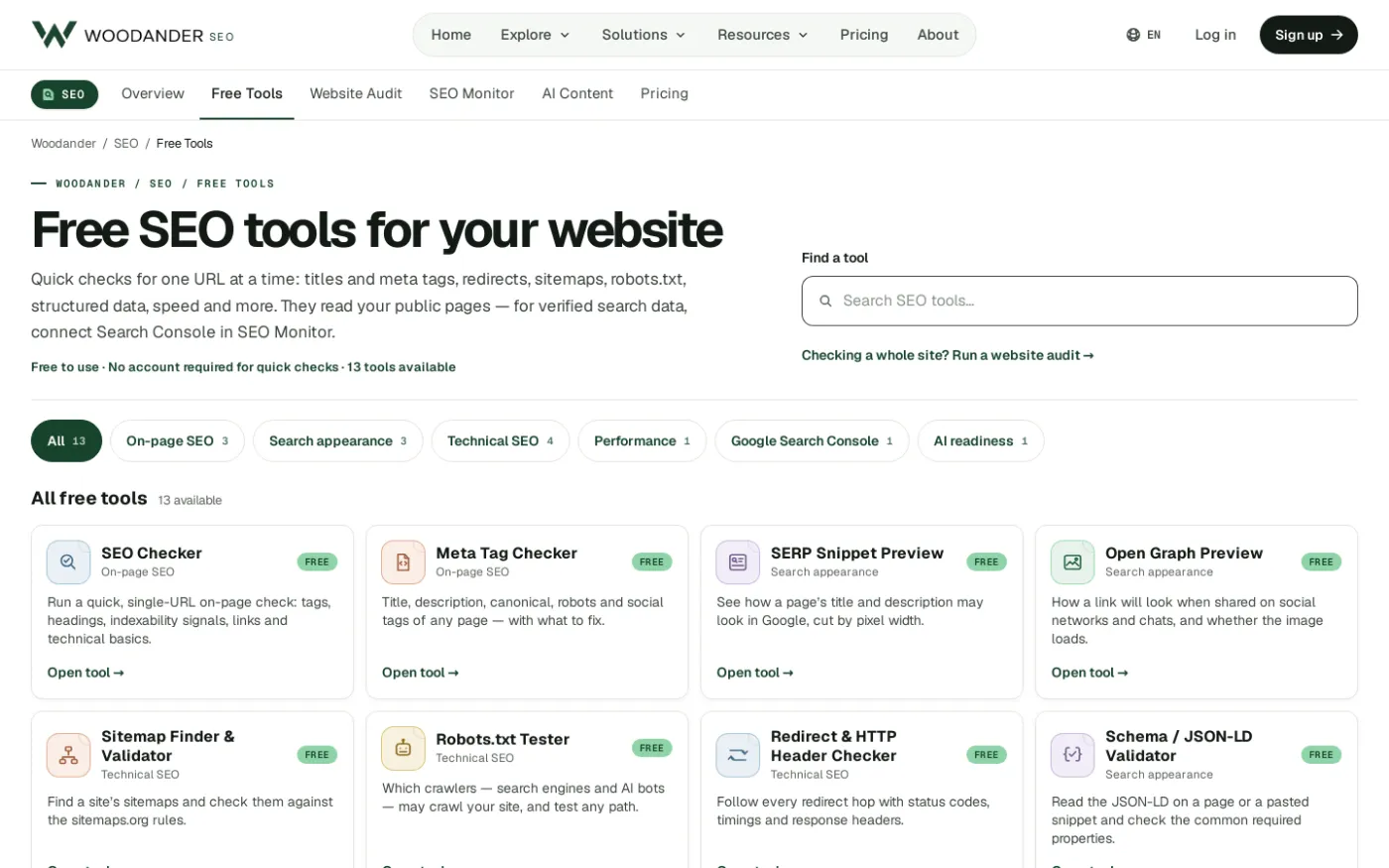
Task: Expand the Resources dropdown menu
Action: click(x=763, y=35)
